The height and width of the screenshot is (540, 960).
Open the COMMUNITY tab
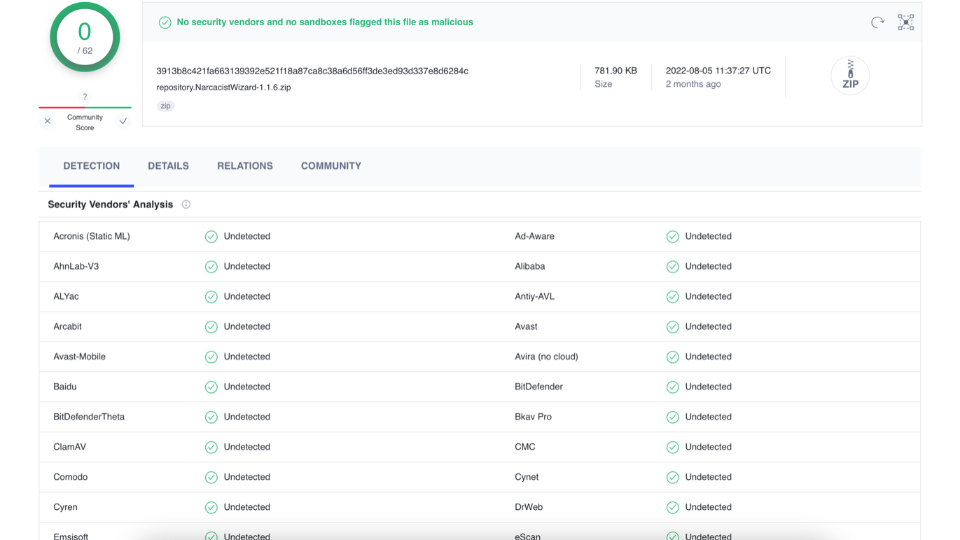pos(331,166)
